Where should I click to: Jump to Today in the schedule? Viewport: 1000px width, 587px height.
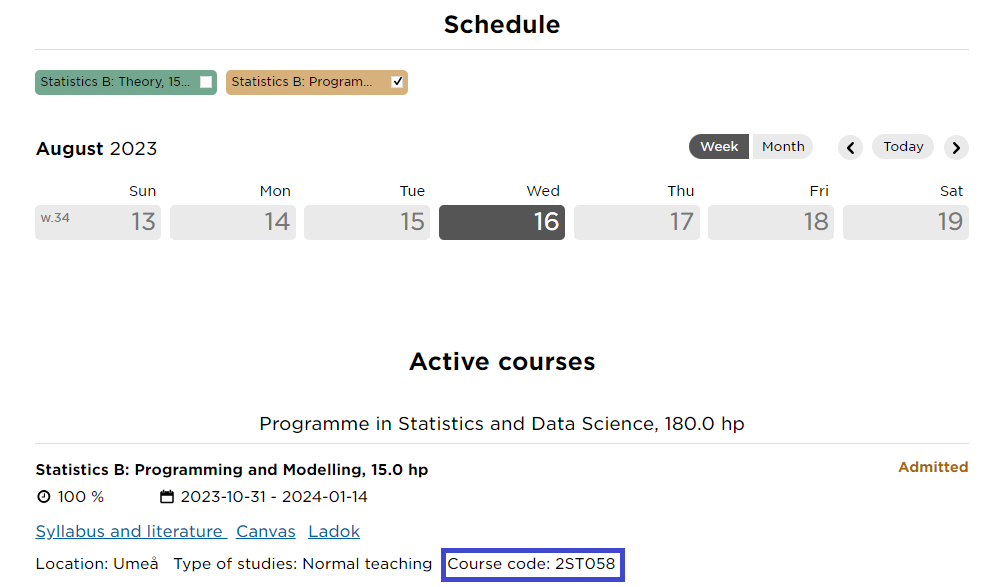902,147
